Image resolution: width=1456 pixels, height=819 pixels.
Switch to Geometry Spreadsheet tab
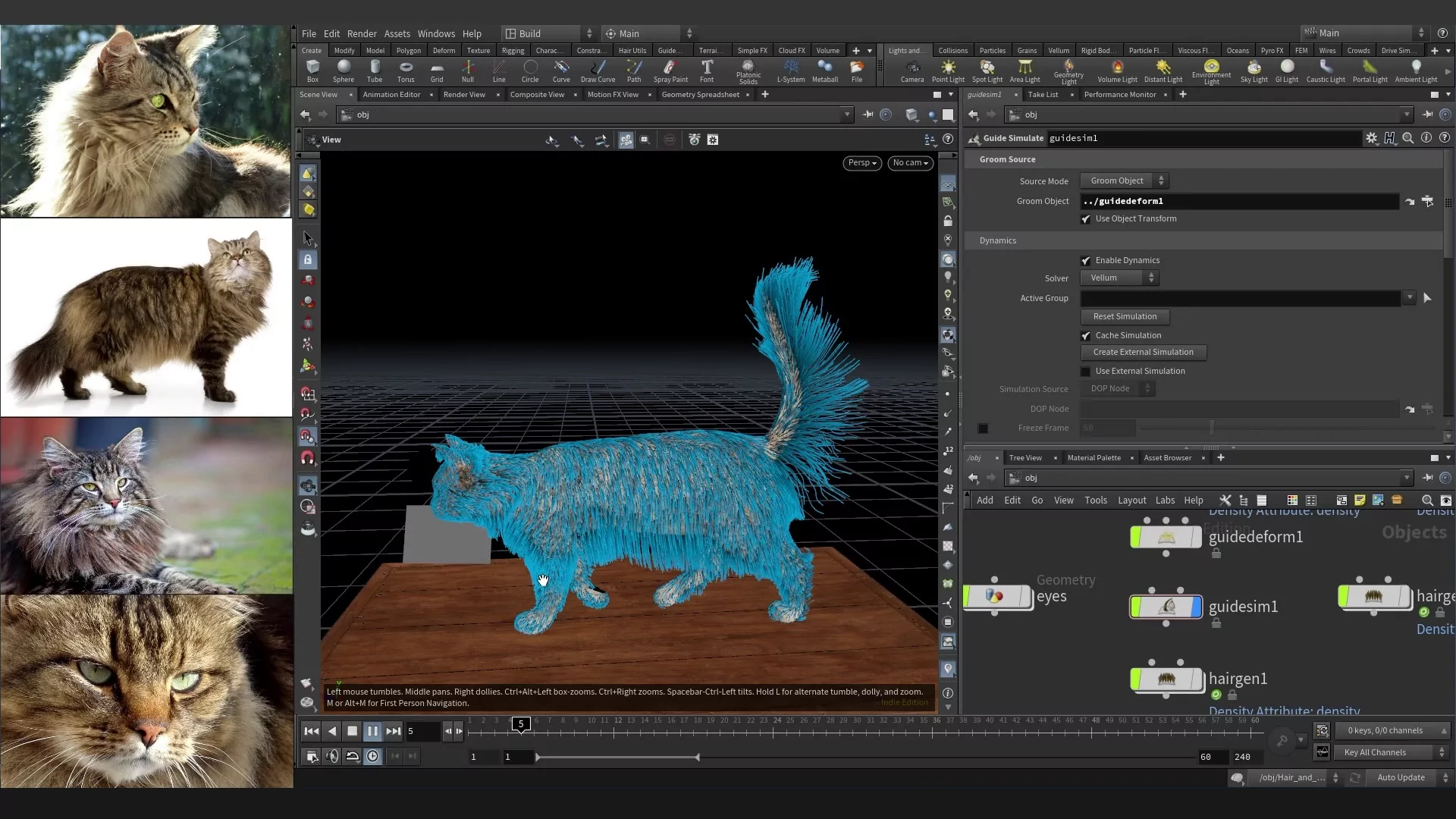700,95
